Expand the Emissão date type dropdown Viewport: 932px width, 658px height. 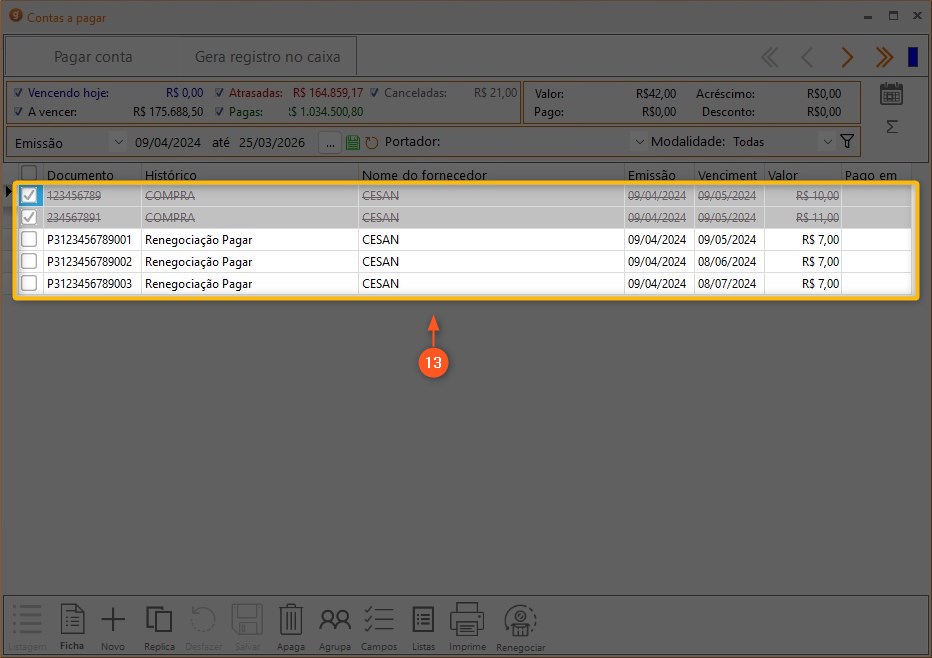tap(118, 143)
